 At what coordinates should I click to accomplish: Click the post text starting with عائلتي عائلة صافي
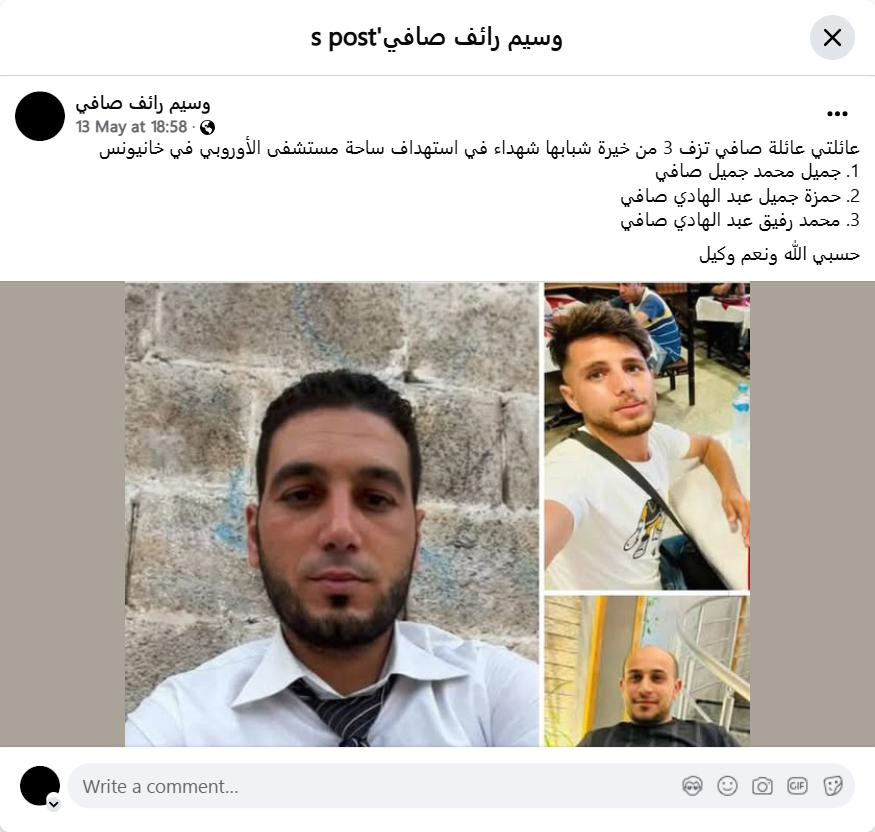[479, 149]
